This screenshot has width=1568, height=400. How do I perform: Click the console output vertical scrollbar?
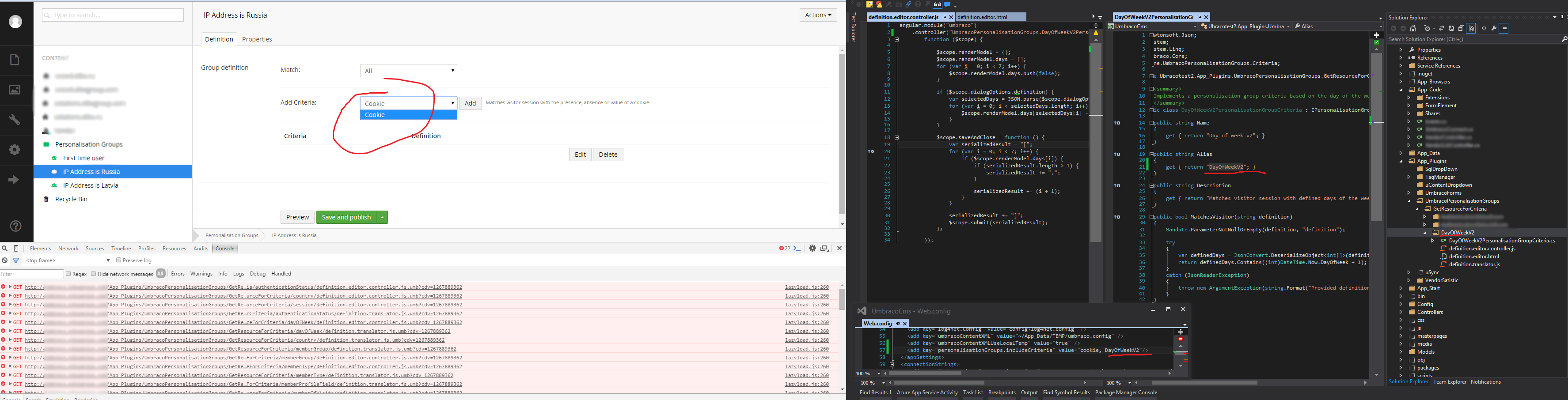[842, 299]
